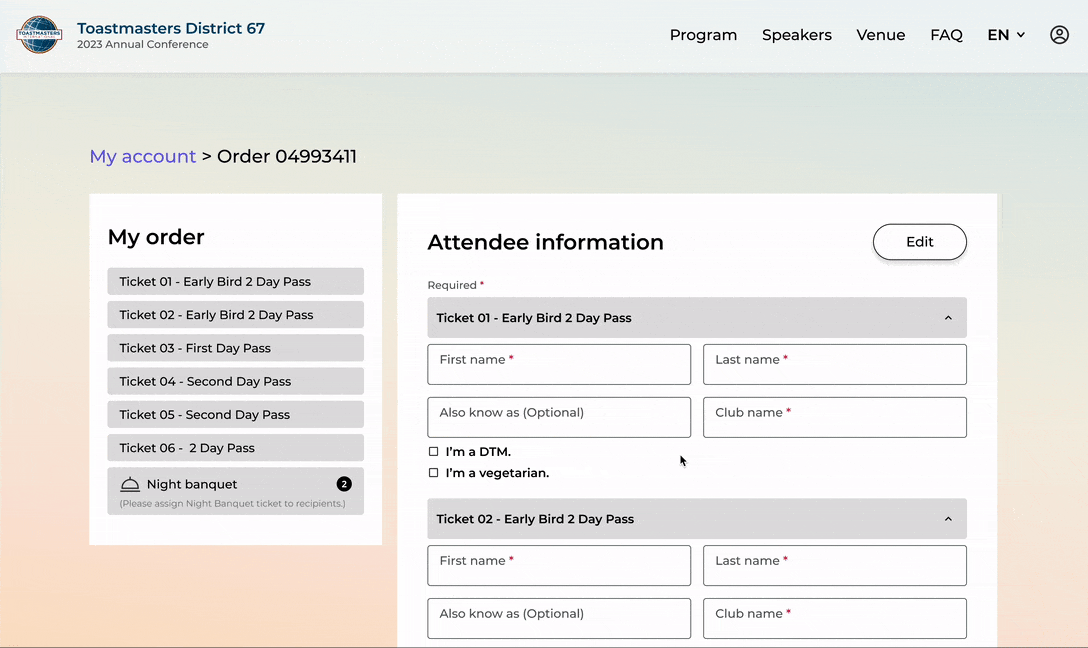This screenshot has width=1088, height=648.
Task: Open the user profile account icon
Action: (x=1059, y=35)
